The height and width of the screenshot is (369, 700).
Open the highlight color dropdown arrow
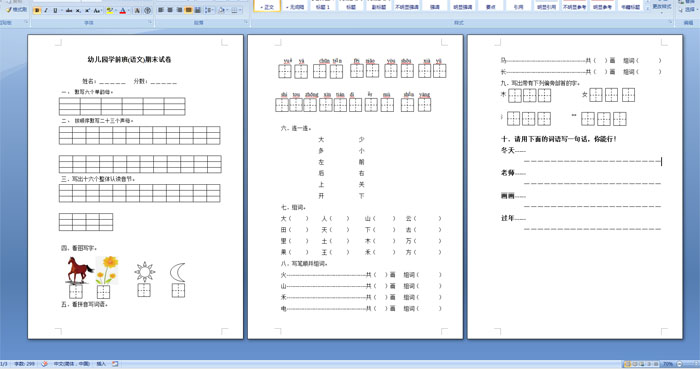(x=116, y=10)
